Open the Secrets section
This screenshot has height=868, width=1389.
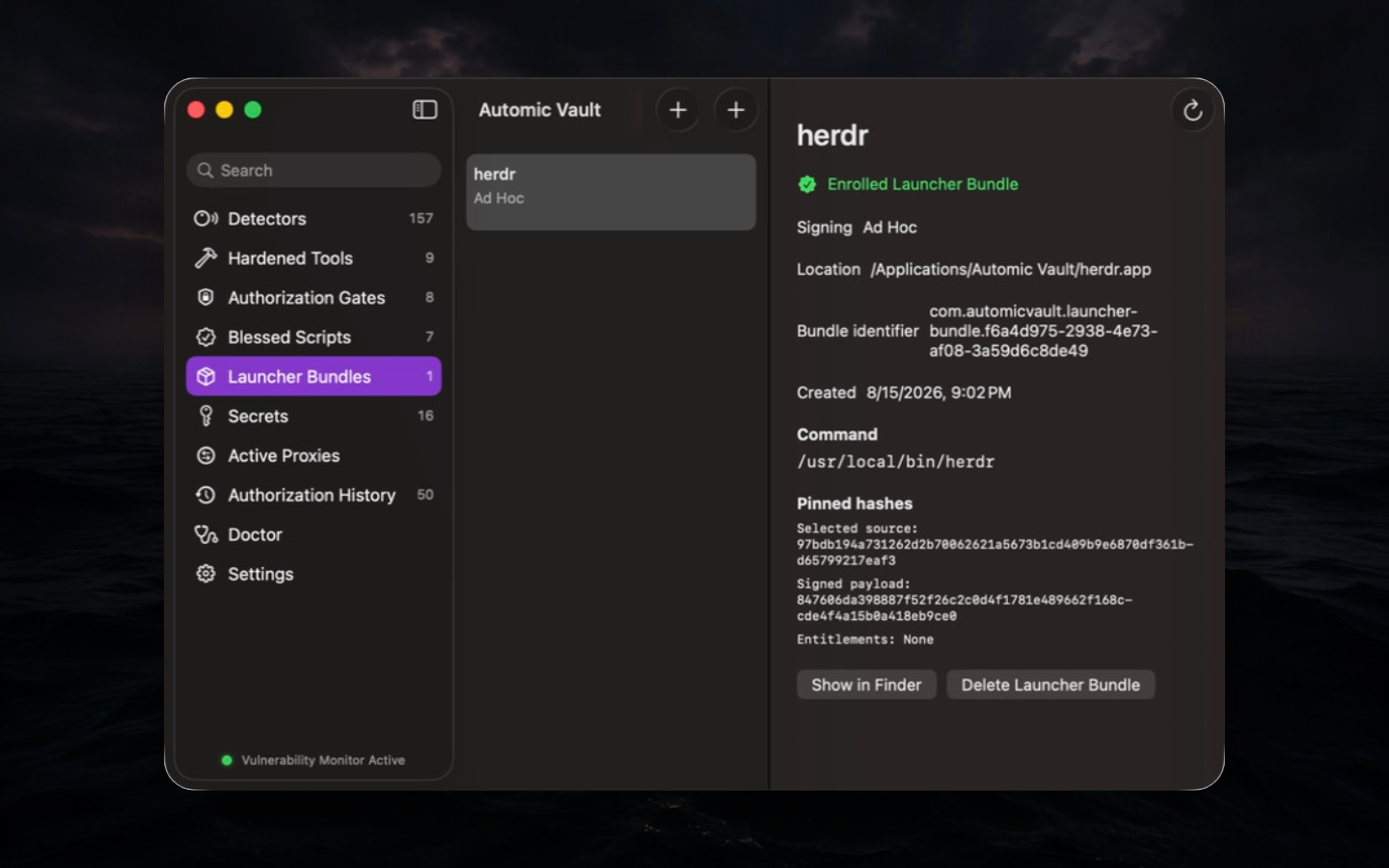313,417
